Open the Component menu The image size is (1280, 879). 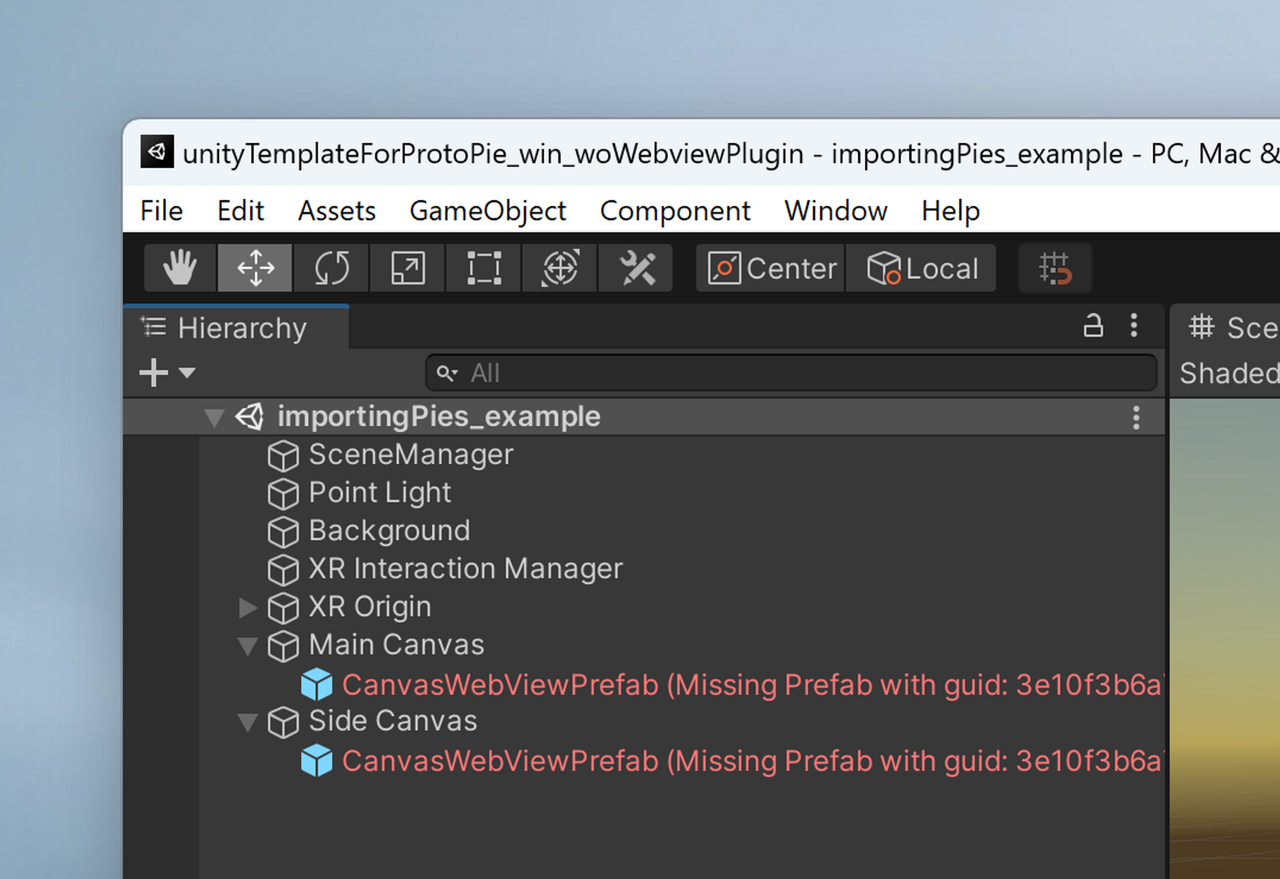click(x=675, y=211)
